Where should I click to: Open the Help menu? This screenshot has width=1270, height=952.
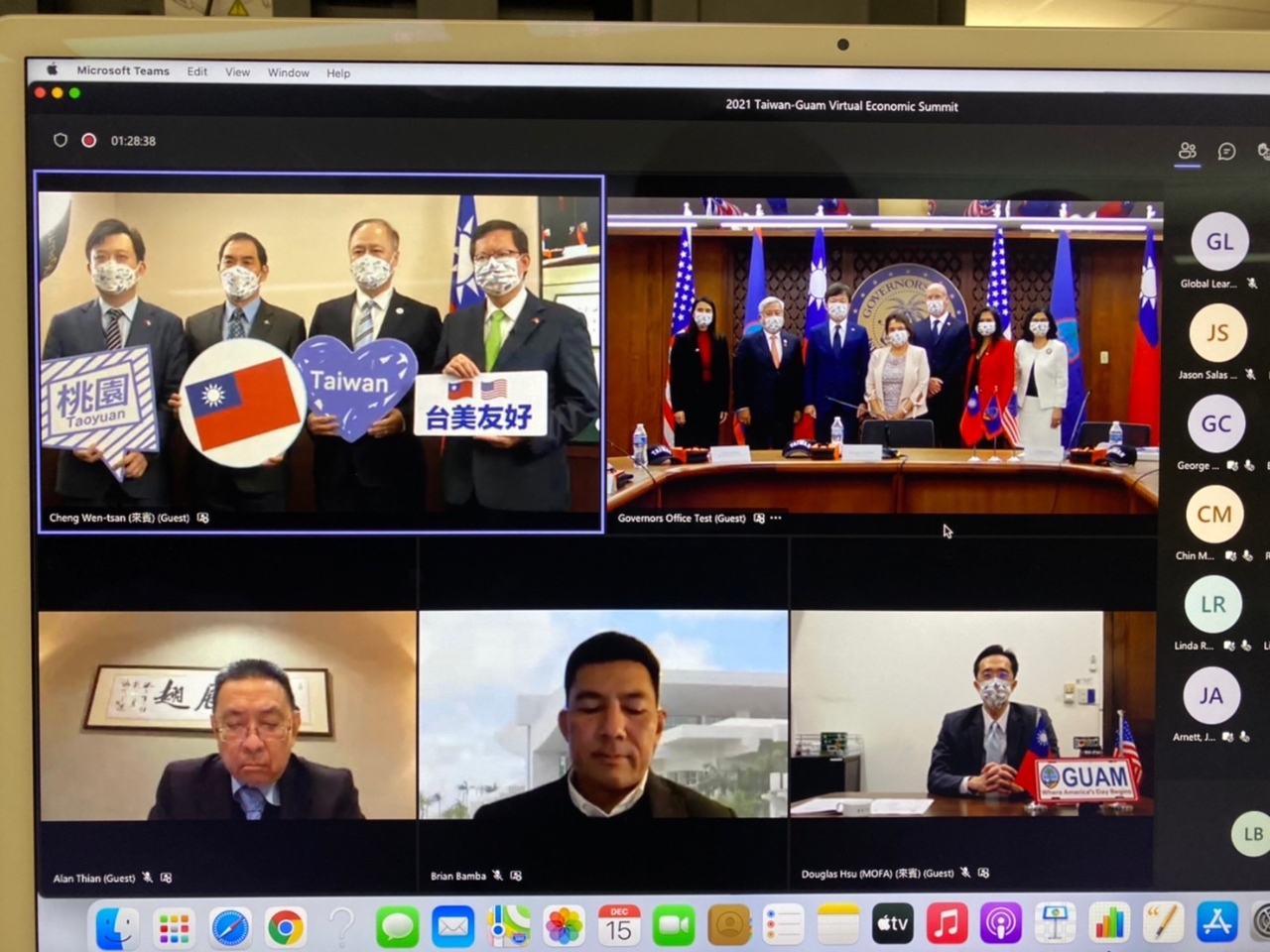click(338, 73)
